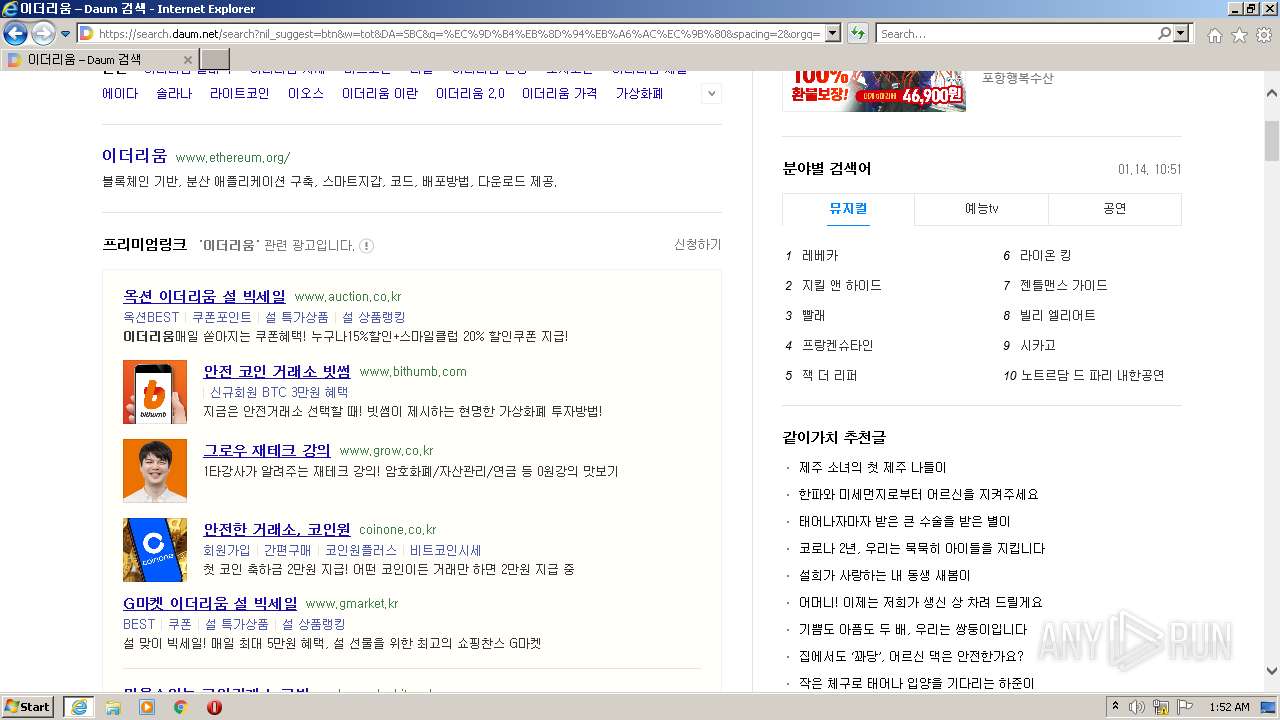Open the volume speaker tray icon

[1137, 707]
